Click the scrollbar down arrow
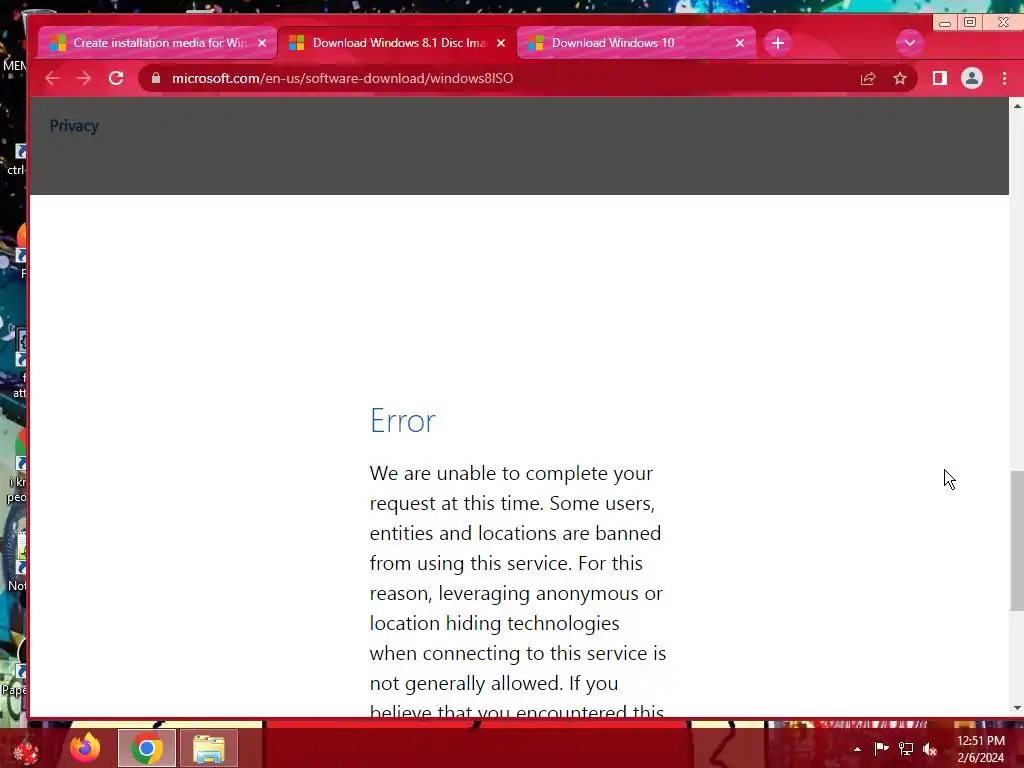The height and width of the screenshot is (768, 1024). [x=1017, y=709]
